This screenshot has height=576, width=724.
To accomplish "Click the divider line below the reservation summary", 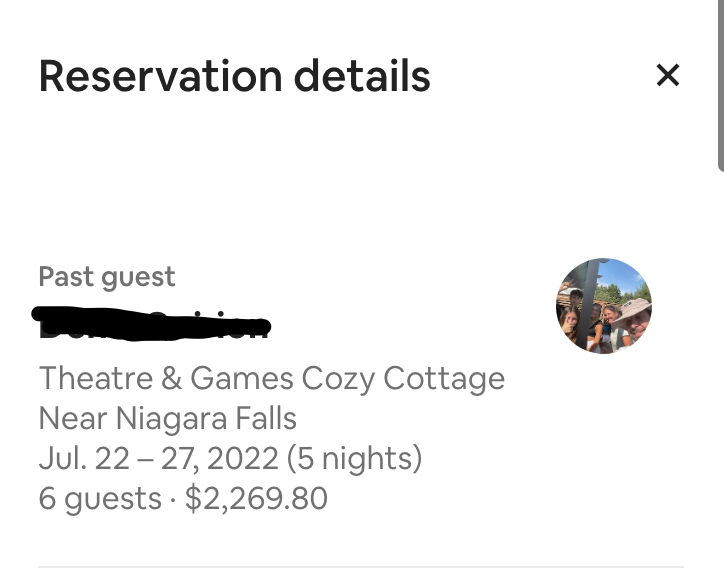I will [360, 567].
